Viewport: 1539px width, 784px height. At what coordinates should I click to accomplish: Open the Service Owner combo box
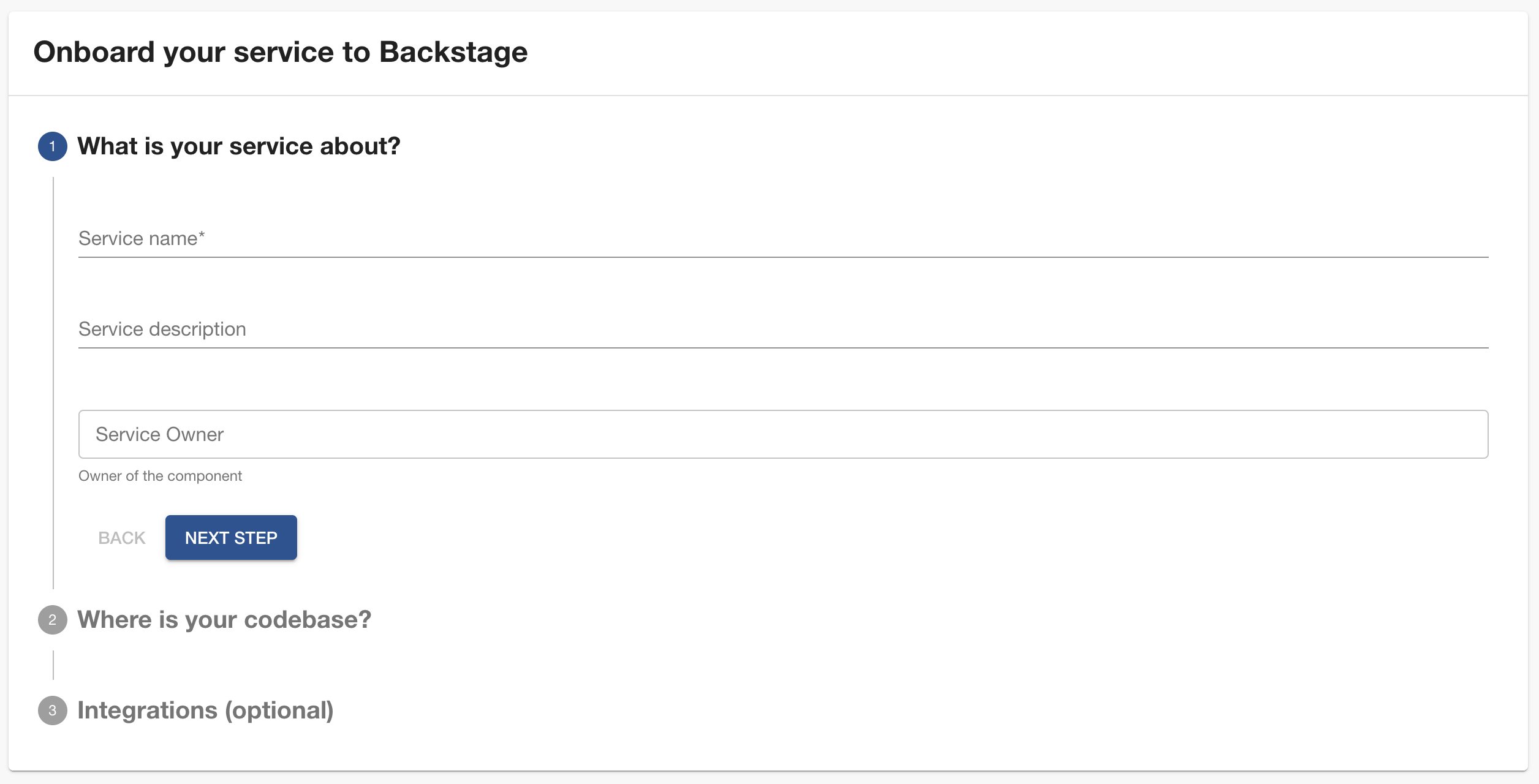click(x=783, y=434)
